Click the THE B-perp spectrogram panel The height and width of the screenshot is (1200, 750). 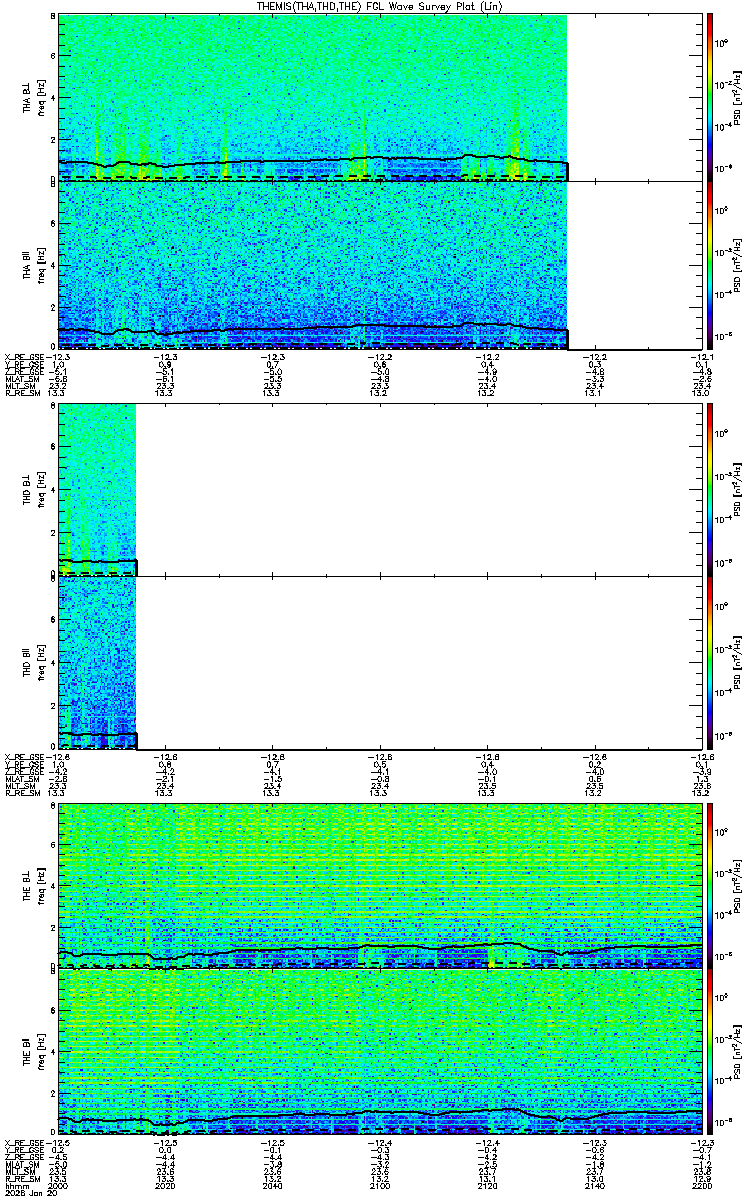tap(379, 884)
